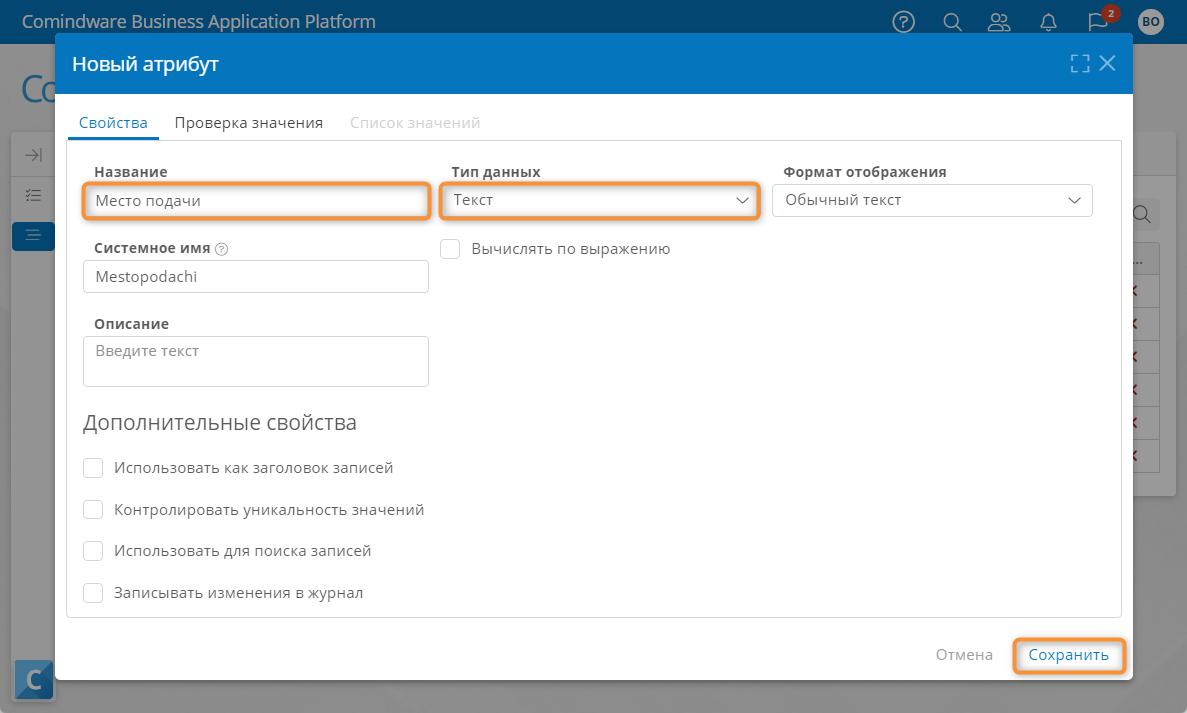
Task: Collapse the side panel arrow icon
Action: 33,155
